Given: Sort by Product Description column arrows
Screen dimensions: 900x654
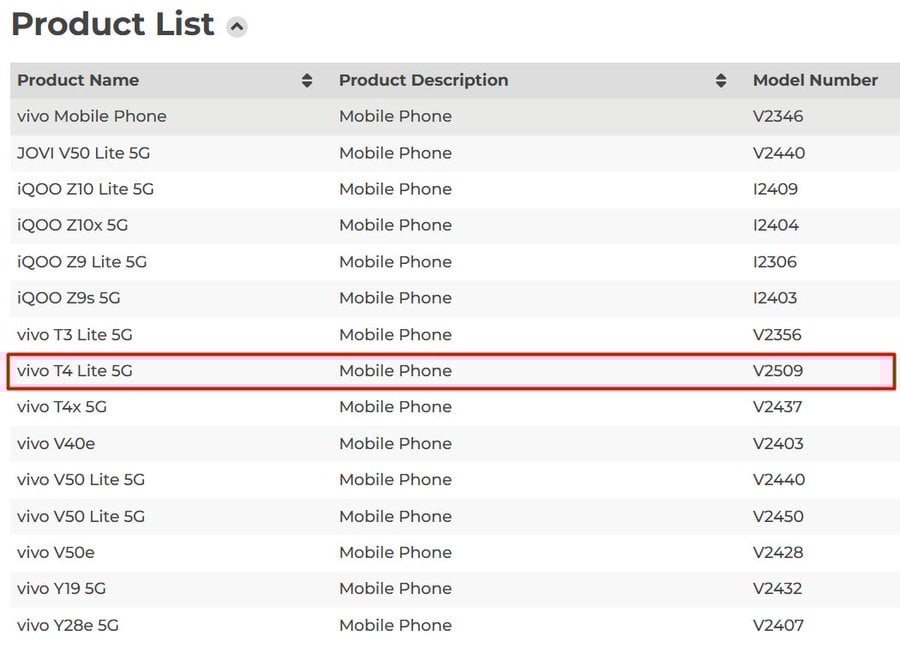Looking at the screenshot, I should tap(721, 81).
